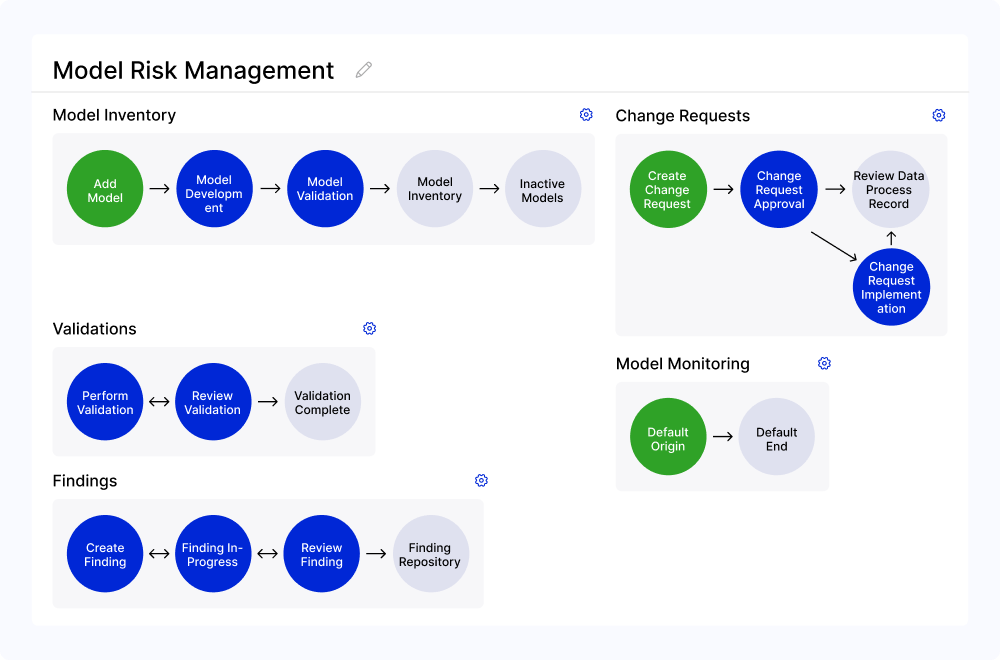
Task: Click the Findings section heading
Action: pos(85,481)
